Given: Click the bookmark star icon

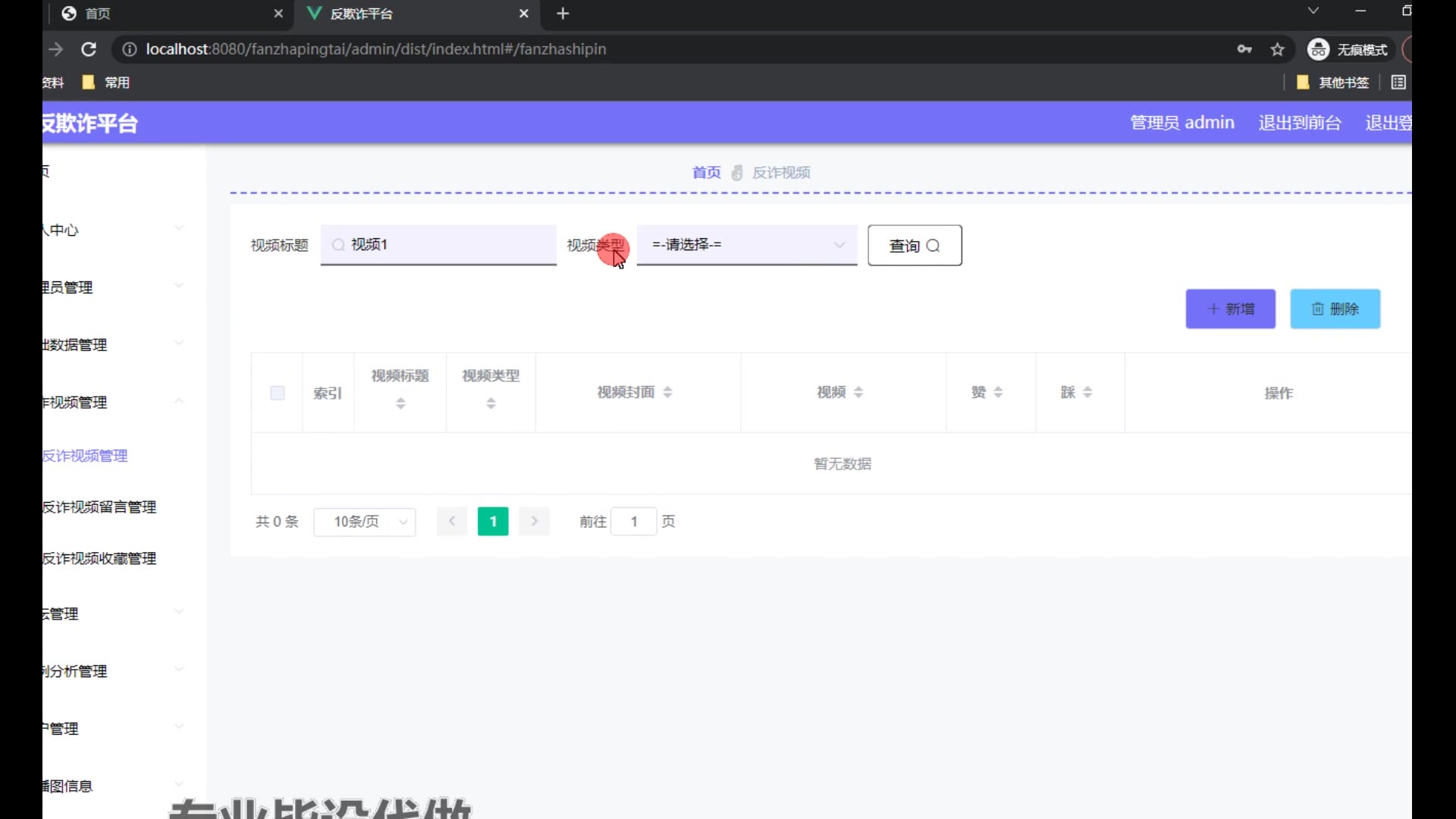Looking at the screenshot, I should tap(1278, 49).
